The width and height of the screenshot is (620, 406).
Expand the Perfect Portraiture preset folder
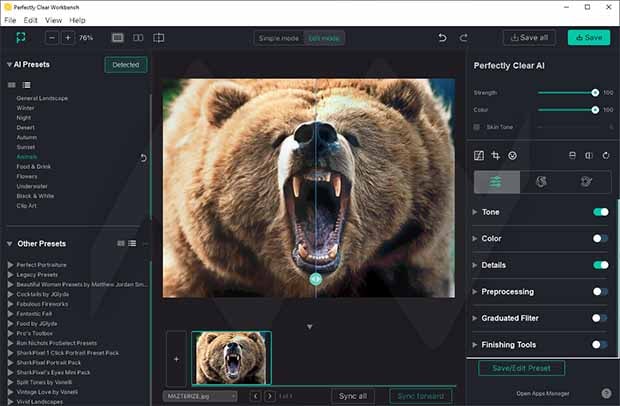10,264
